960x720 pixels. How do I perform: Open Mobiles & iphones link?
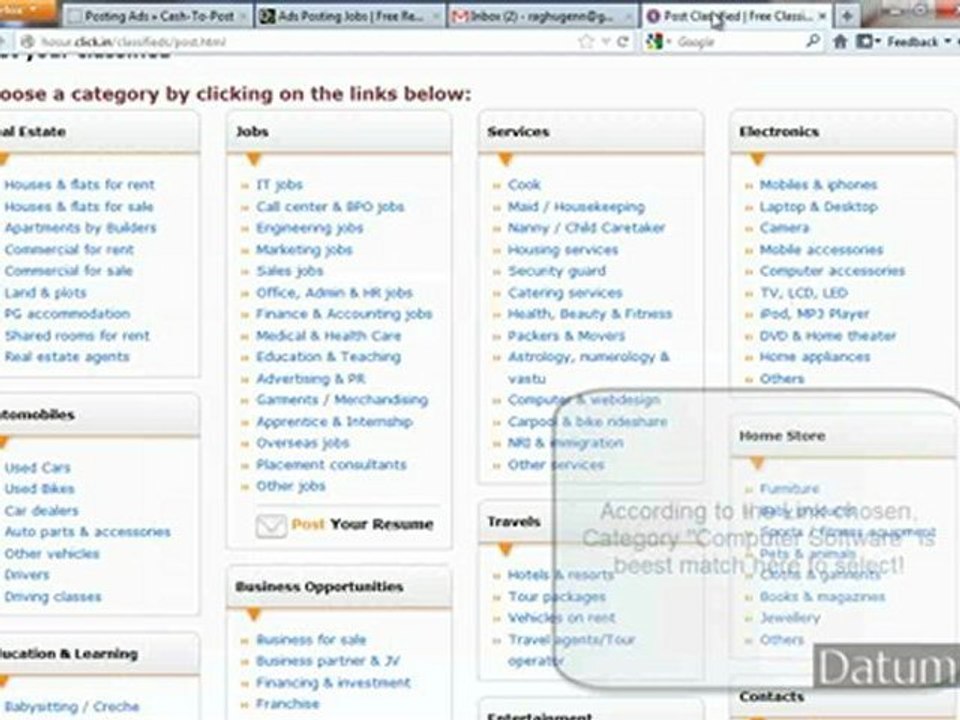click(819, 185)
